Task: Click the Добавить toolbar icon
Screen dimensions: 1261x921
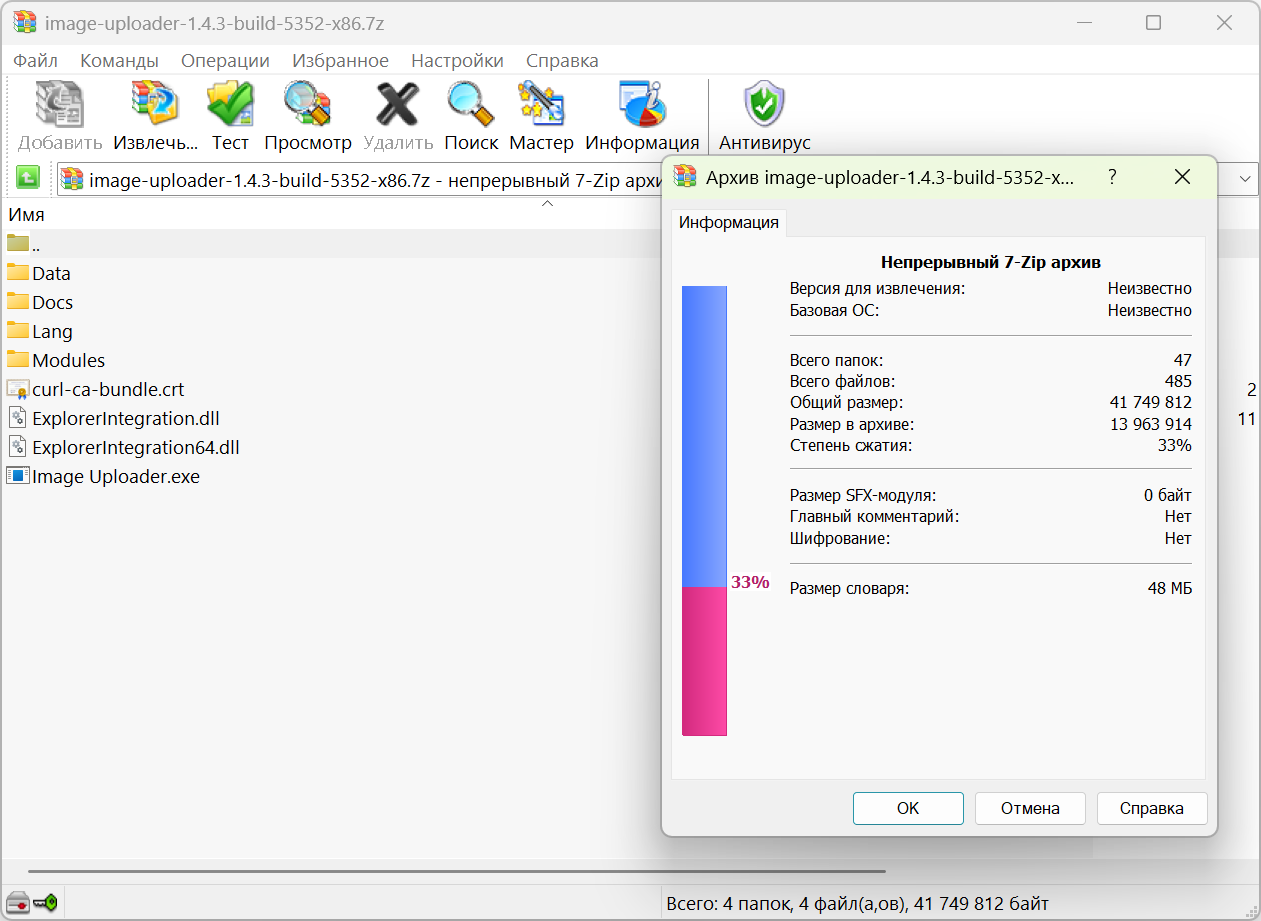Action: [x=59, y=104]
